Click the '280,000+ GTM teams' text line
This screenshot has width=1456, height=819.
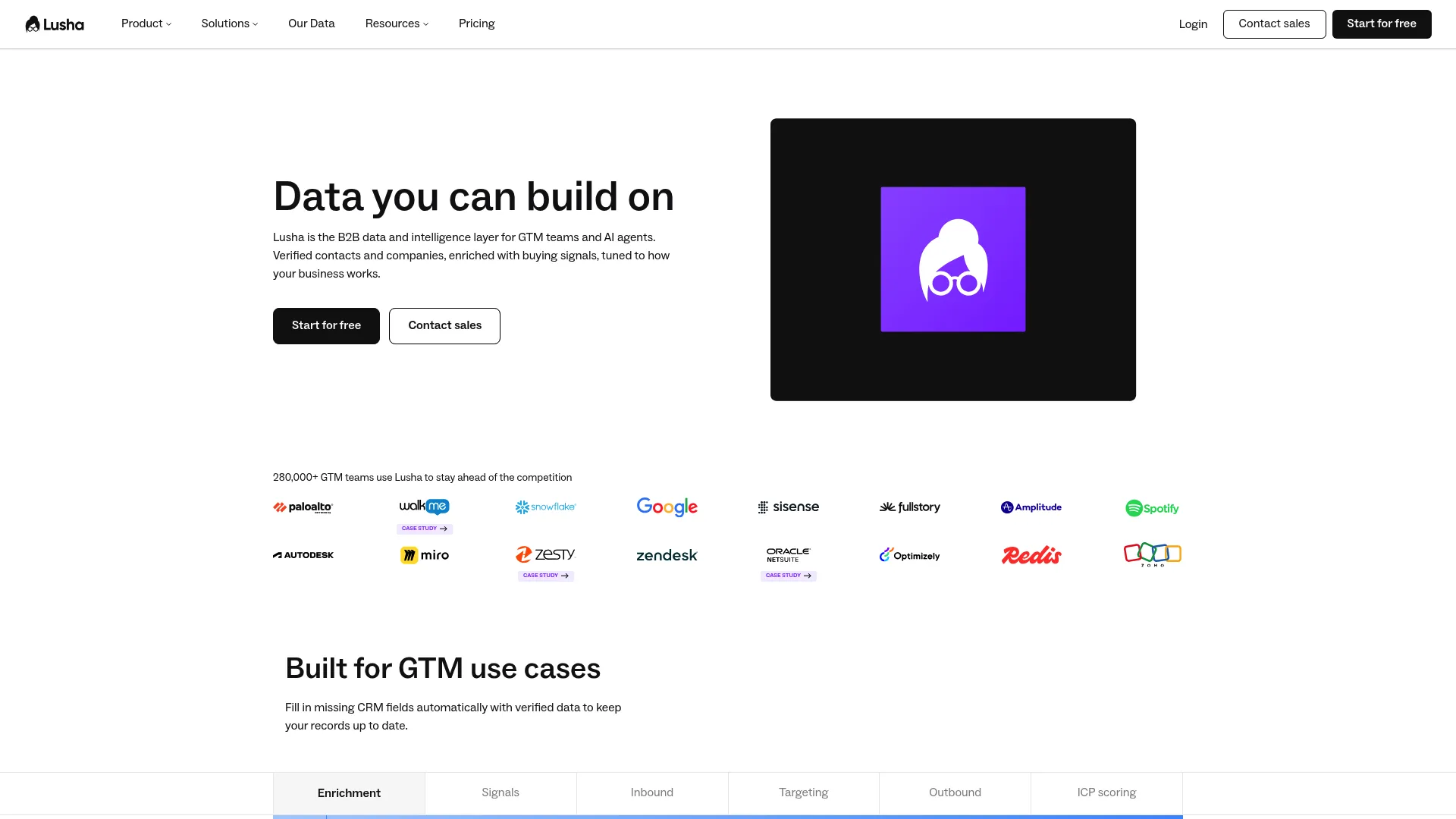point(422,478)
